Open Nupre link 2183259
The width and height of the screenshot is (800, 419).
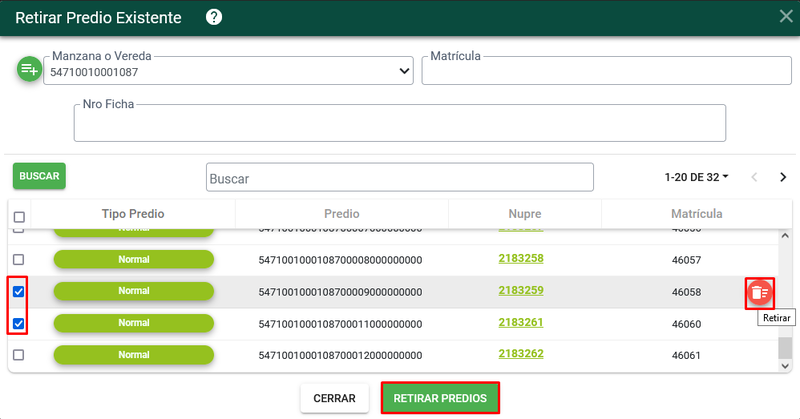point(521,290)
